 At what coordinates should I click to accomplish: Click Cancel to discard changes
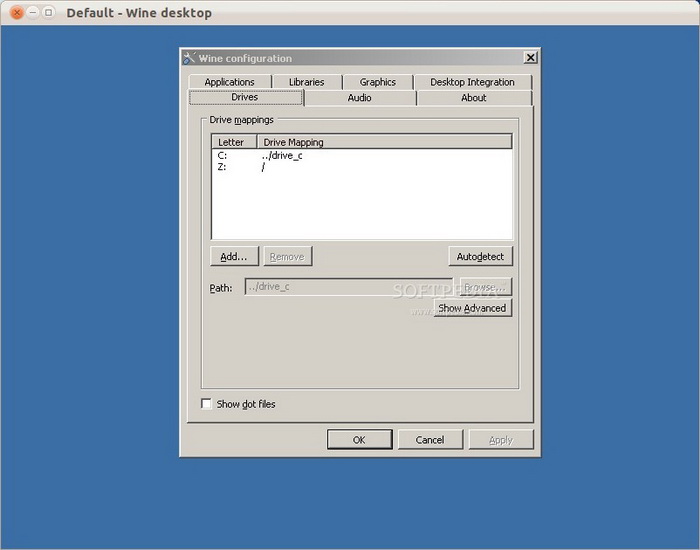[430, 440]
